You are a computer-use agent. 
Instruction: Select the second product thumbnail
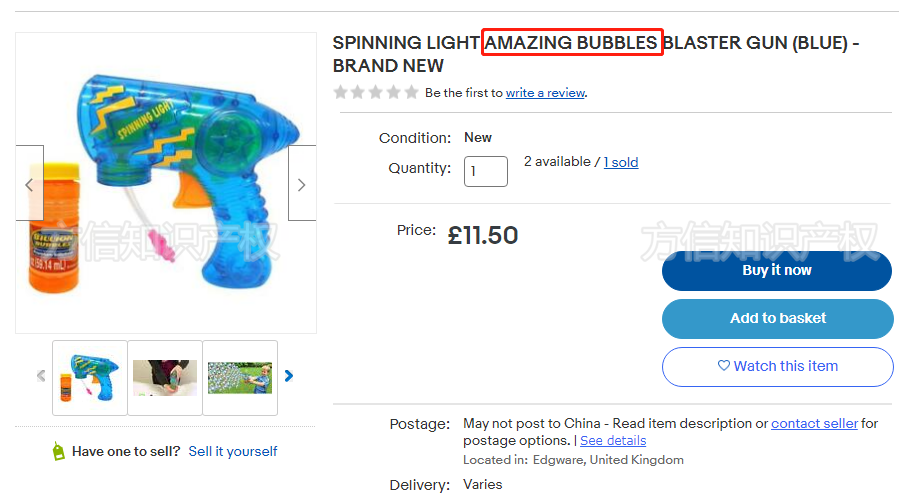(165, 377)
